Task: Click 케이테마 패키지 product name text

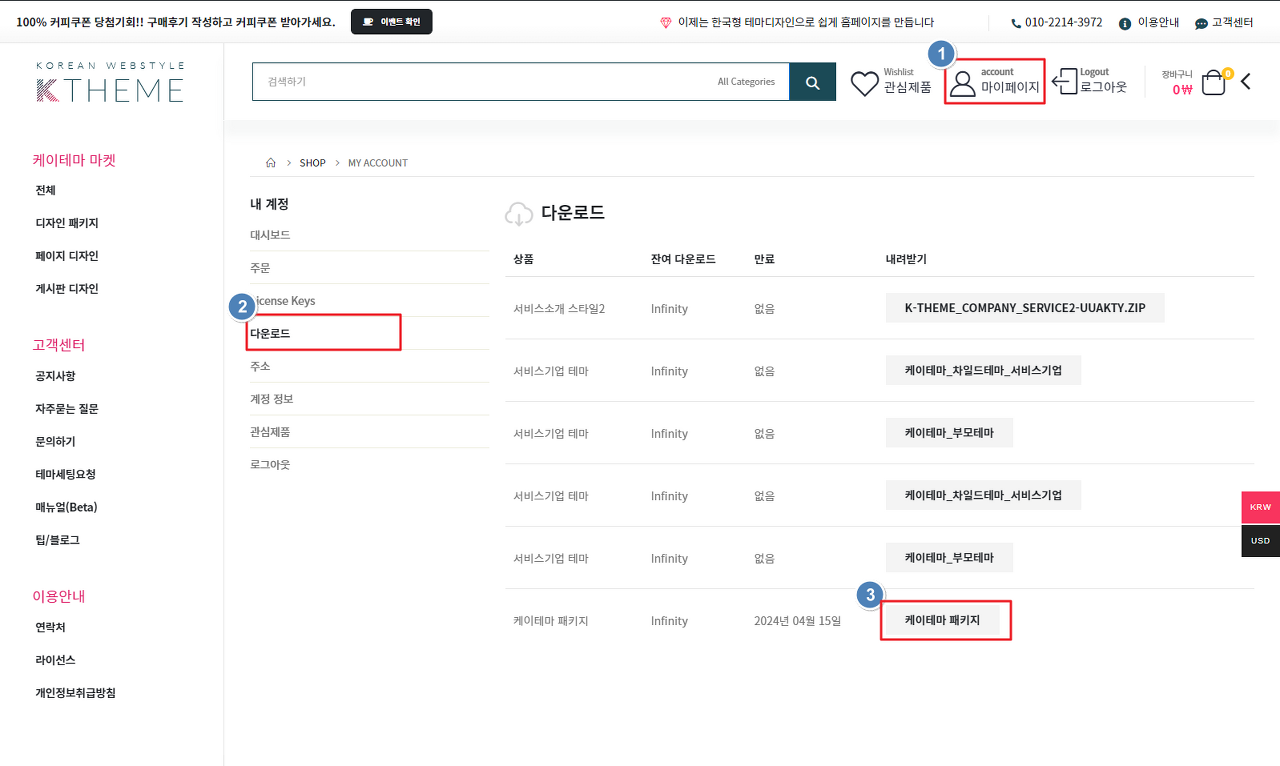Action: [550, 621]
